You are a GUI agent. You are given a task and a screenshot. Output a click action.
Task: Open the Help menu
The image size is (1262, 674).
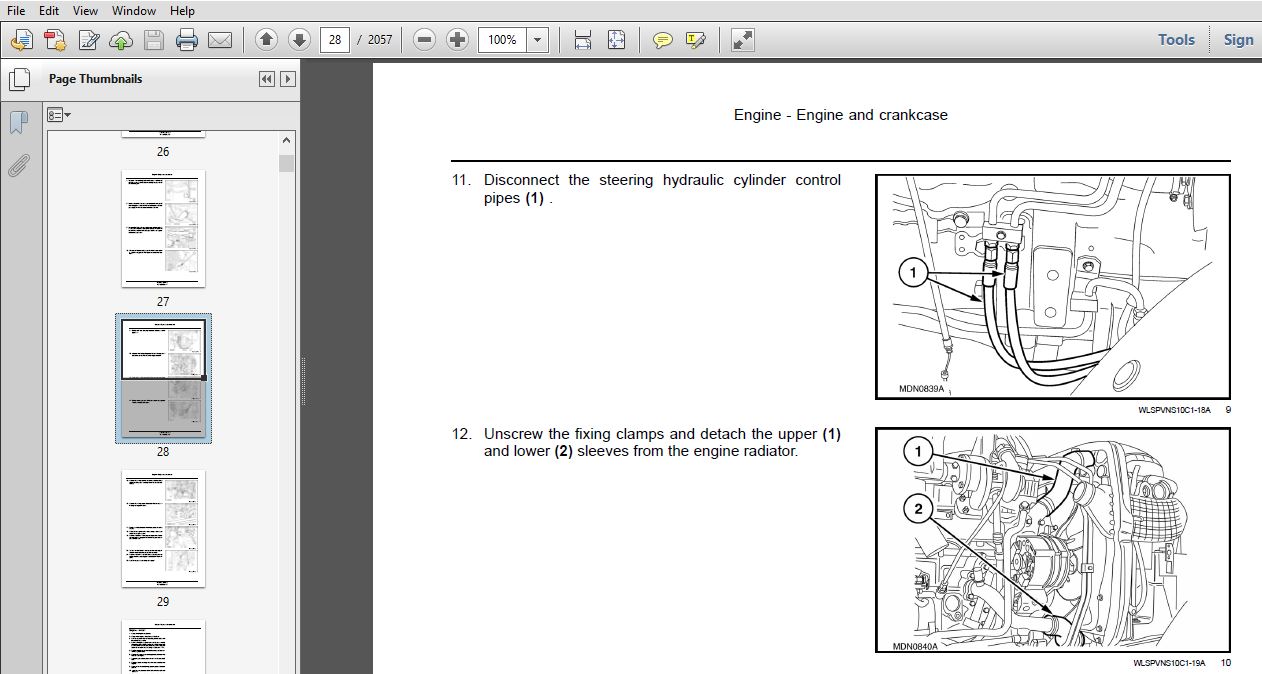(x=182, y=10)
